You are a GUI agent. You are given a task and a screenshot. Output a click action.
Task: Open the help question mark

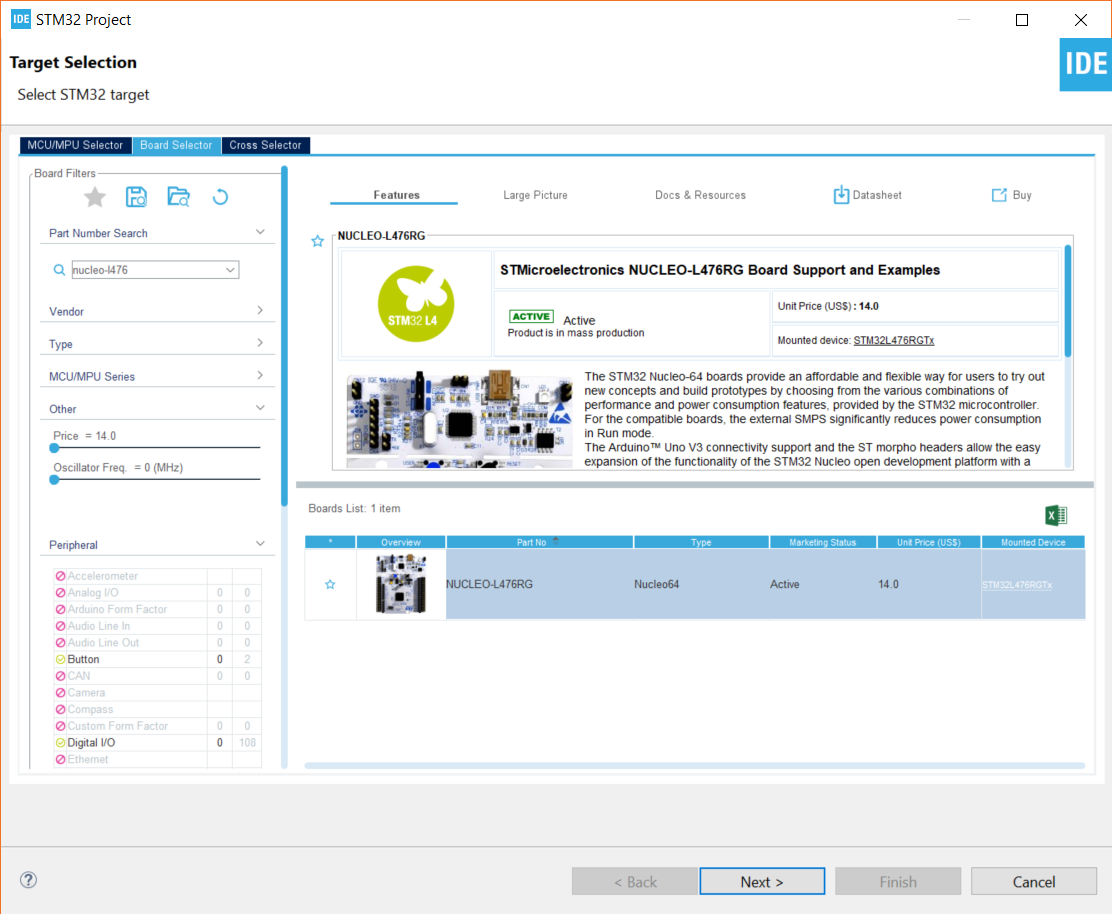[x=28, y=879]
